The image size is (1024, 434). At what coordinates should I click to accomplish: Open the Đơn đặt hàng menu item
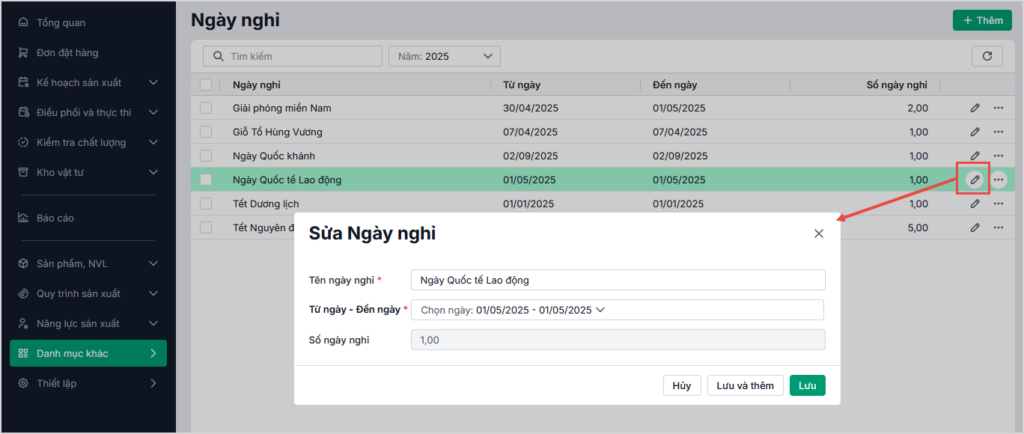(x=66, y=52)
